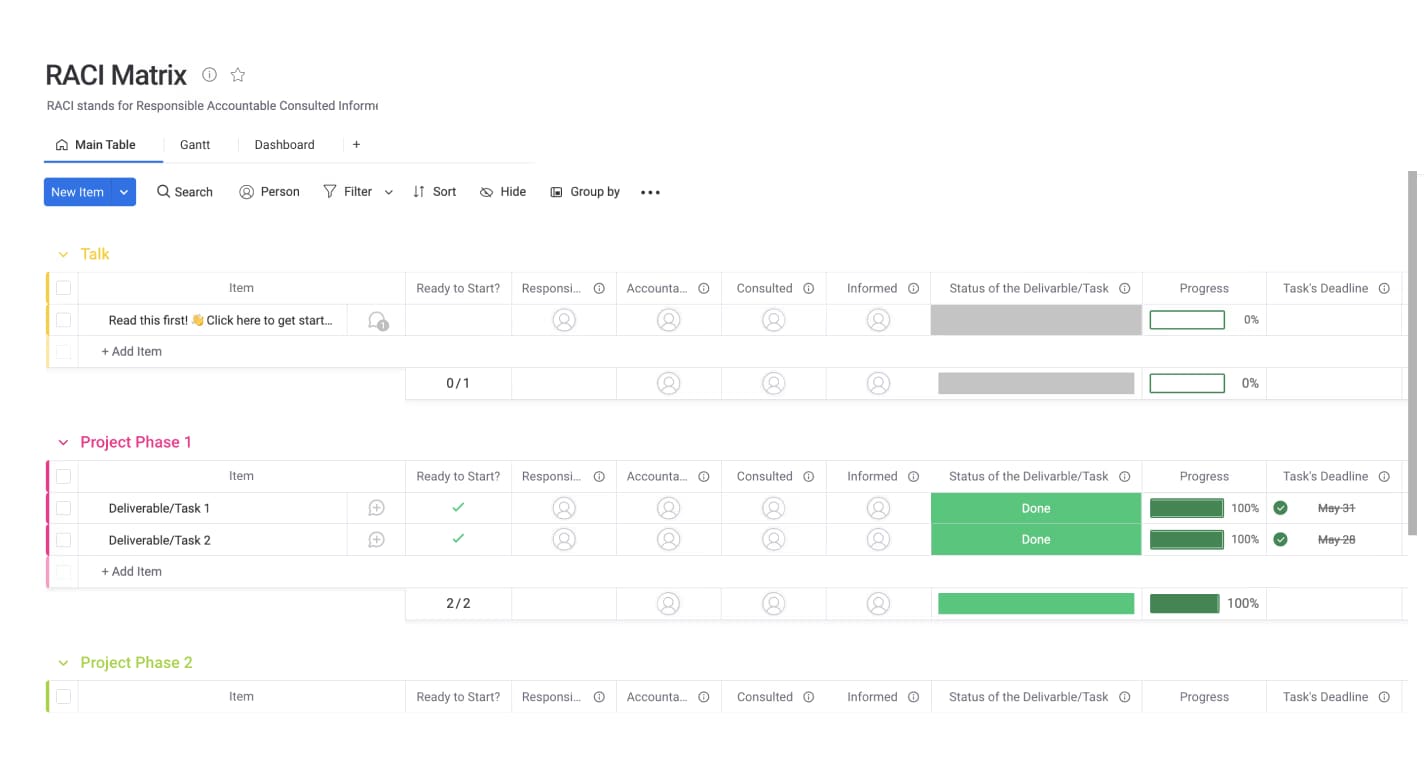Toggle Ready to Start for 'Read this first!' row
Viewport: 1424px width, 779px height.
[458, 320]
